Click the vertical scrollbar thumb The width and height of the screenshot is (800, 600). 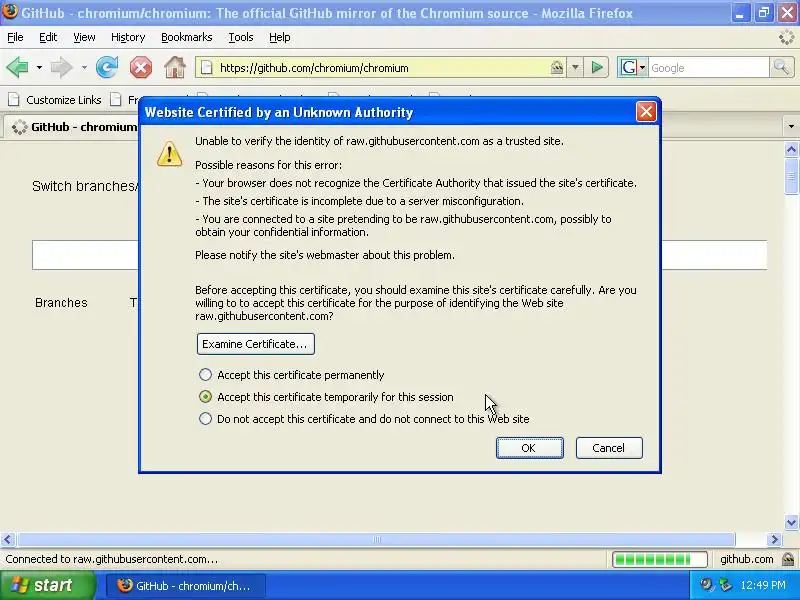[x=791, y=176]
